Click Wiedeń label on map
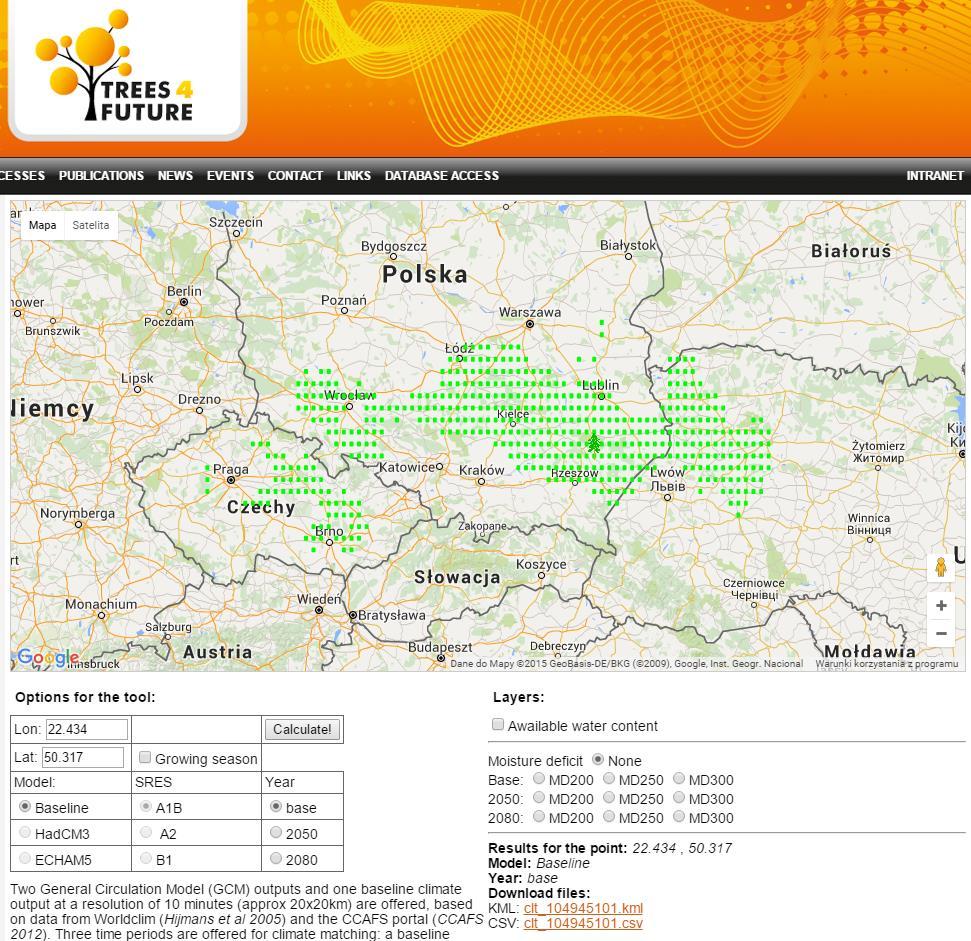Viewport: 971px width, 941px height. [319, 599]
